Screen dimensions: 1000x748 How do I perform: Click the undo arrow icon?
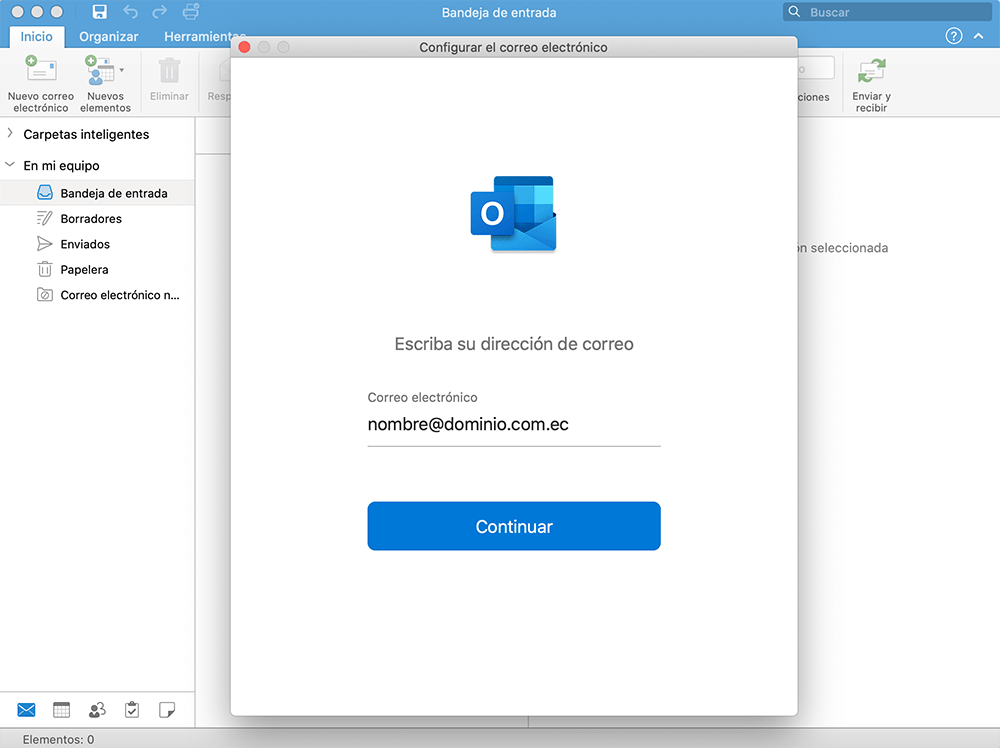pos(130,11)
